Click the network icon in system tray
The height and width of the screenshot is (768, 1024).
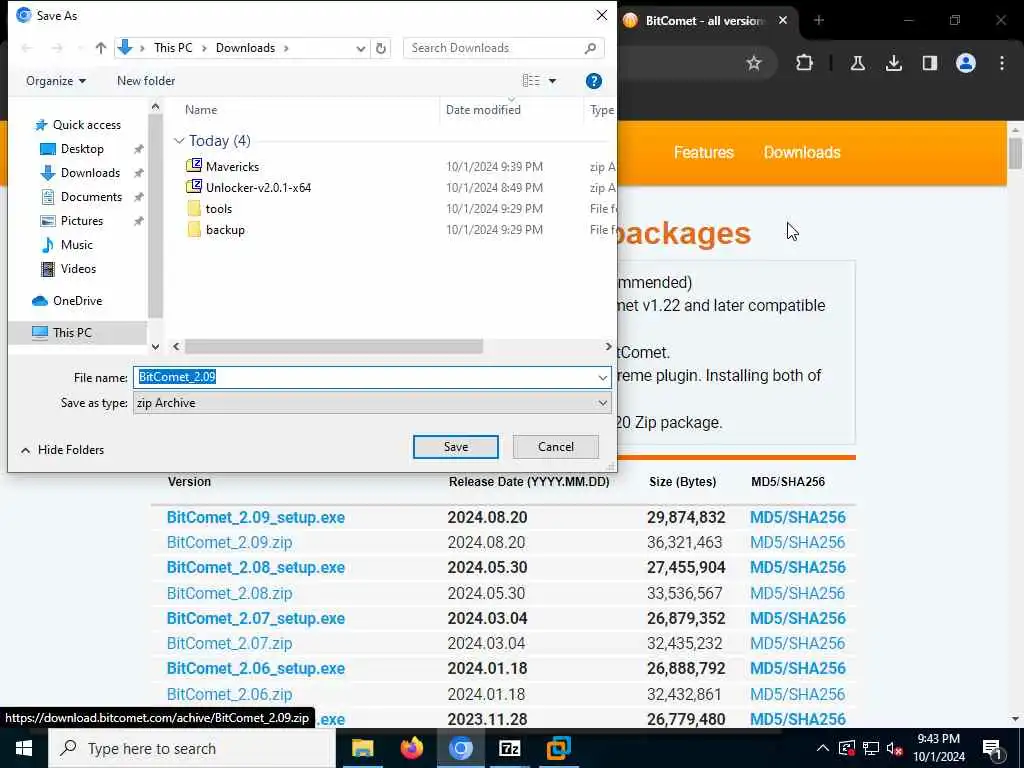tap(871, 749)
